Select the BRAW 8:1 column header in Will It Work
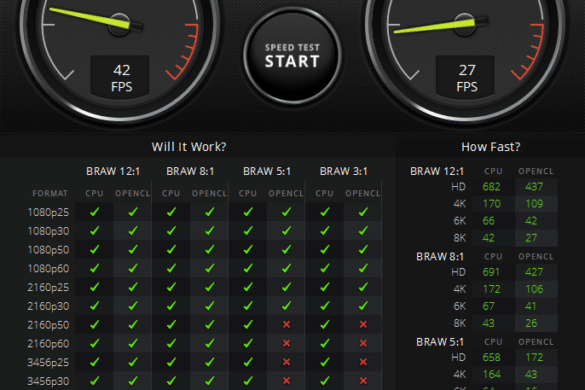The width and height of the screenshot is (585, 390). coord(190,171)
